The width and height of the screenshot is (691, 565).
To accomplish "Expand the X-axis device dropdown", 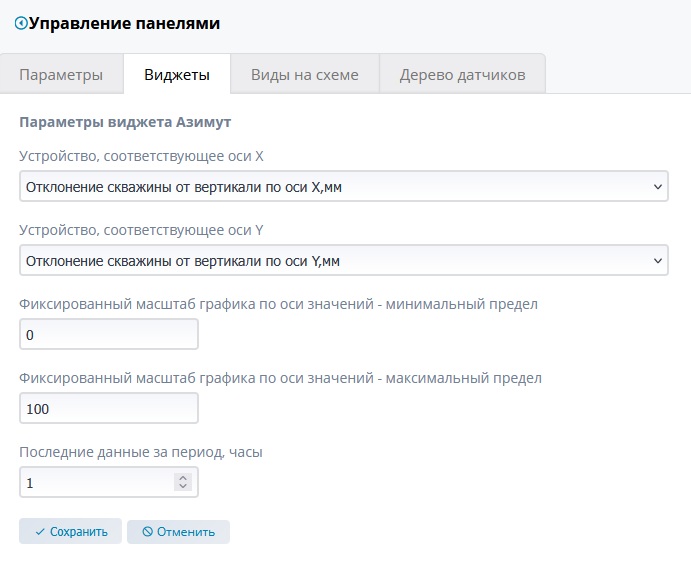I will 343,186.
